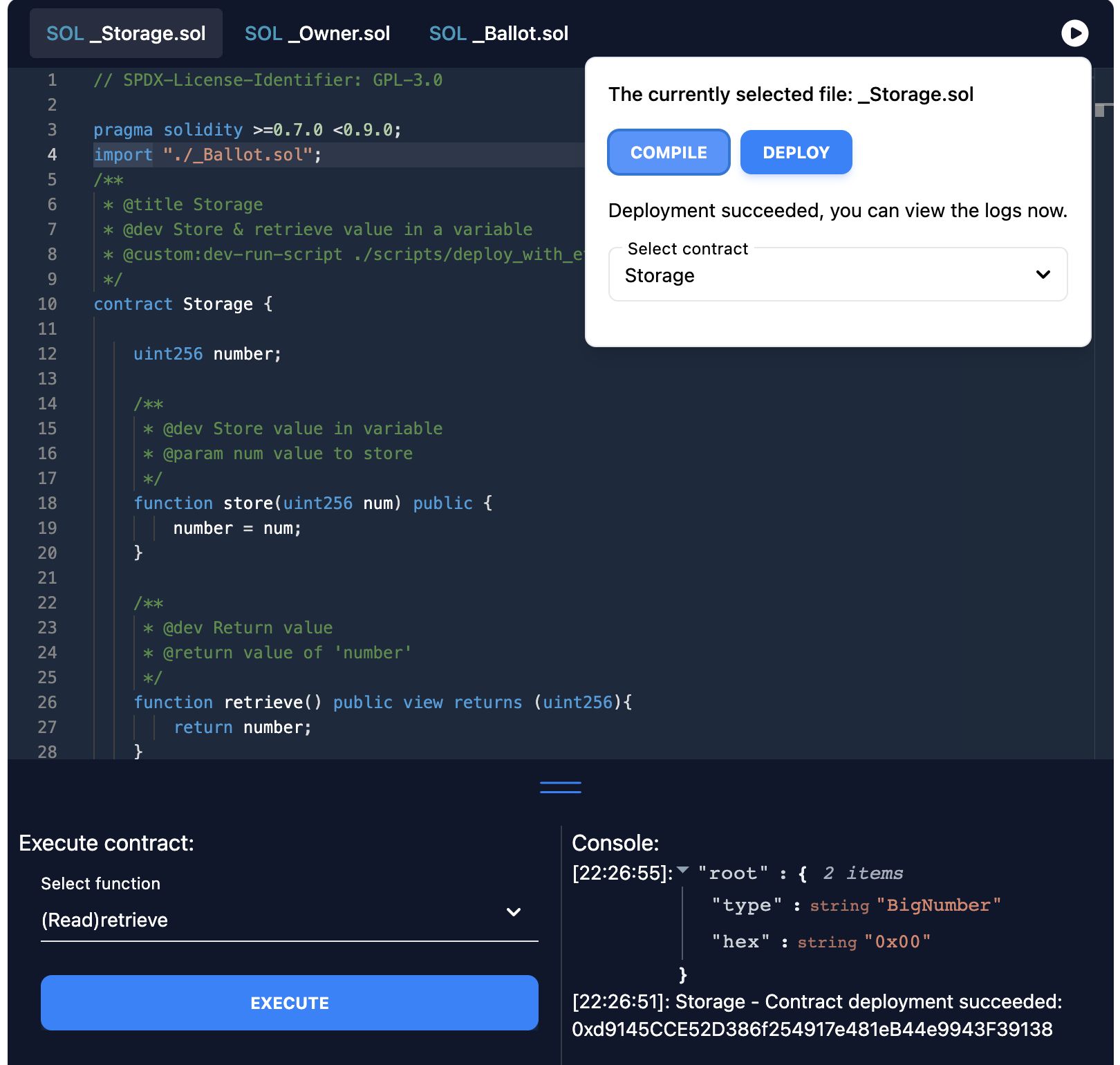Open the _Ballot.sol tab
Screen dimensions: 1120x1065
point(498,33)
